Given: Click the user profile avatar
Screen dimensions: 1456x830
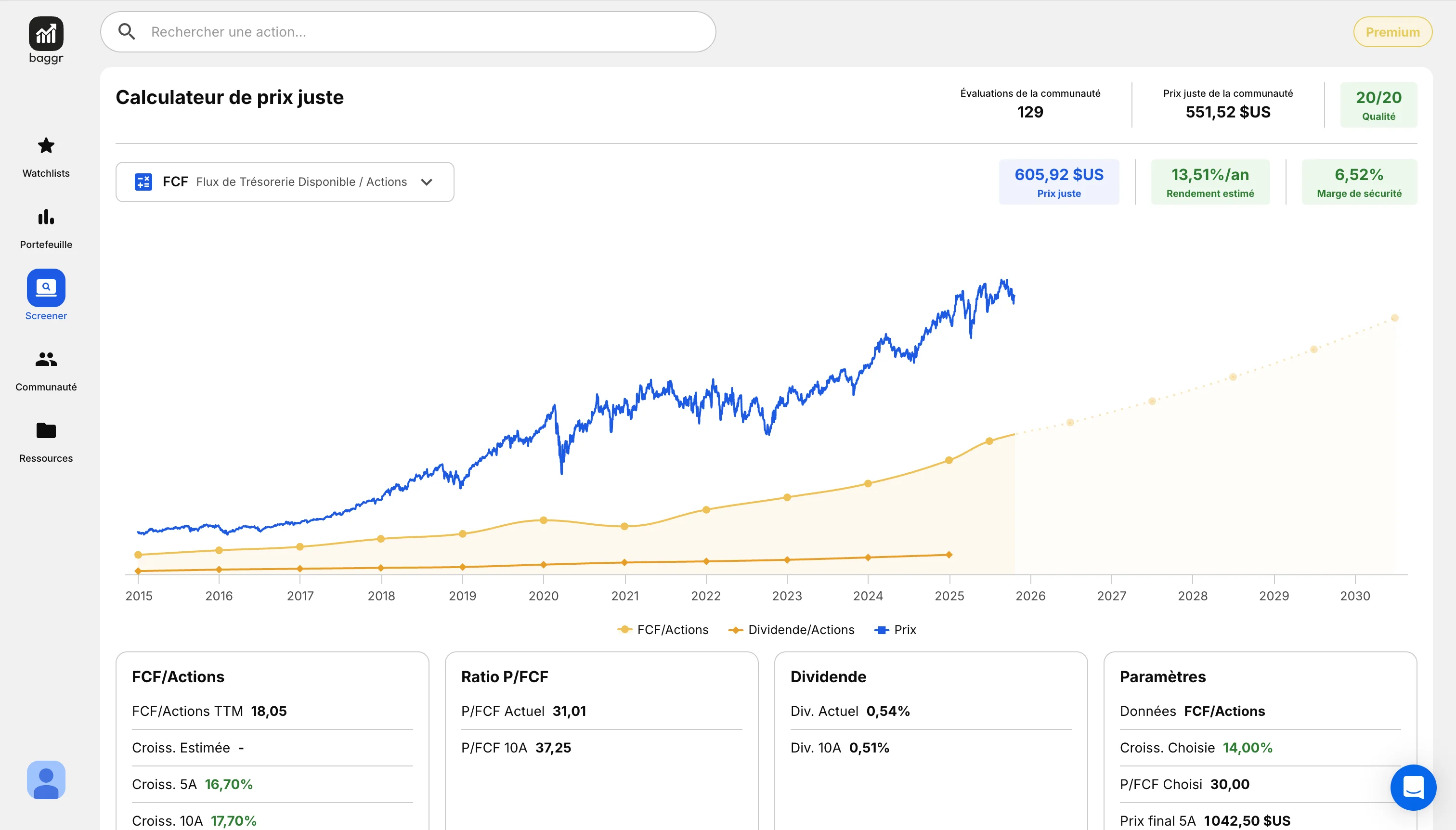Looking at the screenshot, I should 46,779.
